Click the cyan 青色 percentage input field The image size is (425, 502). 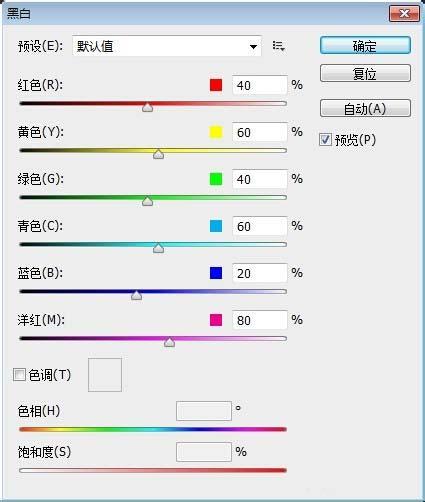coord(260,226)
